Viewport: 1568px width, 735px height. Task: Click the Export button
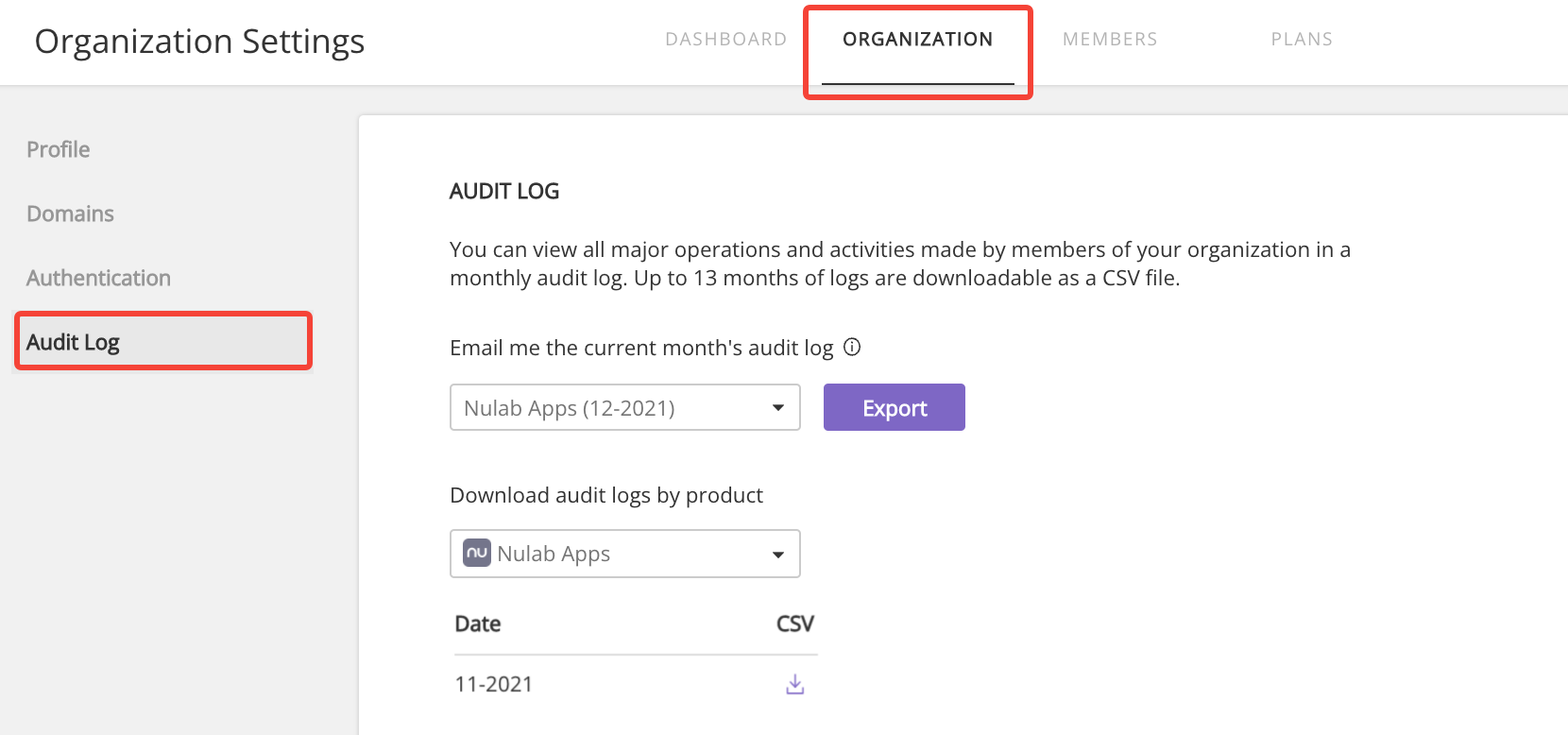895,407
